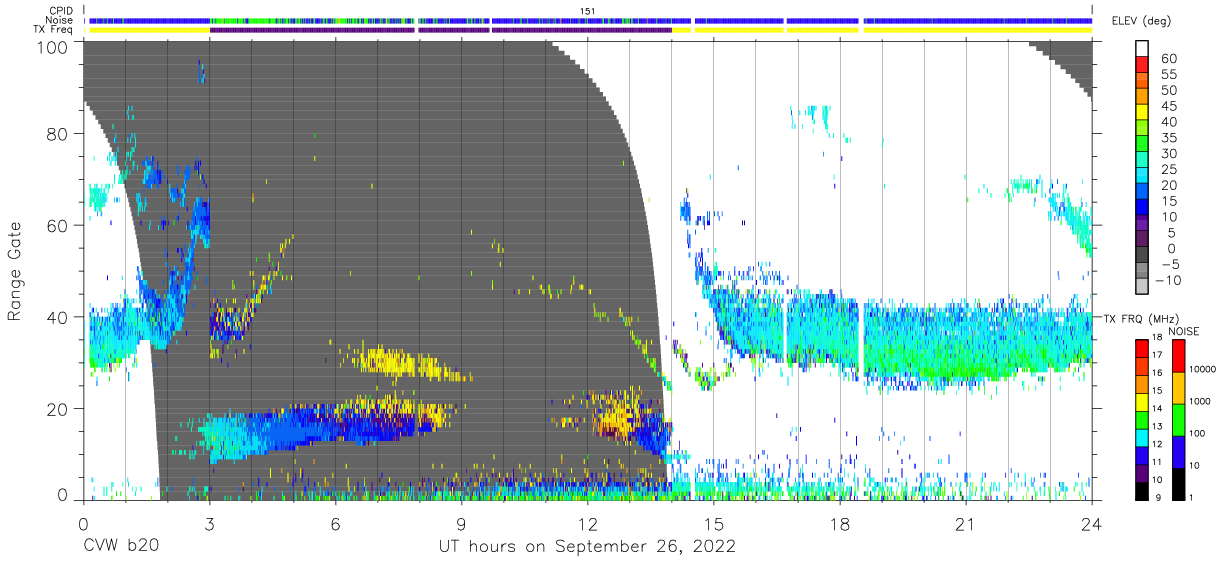Click Range Gate tick label 60
Screen dimensions: 1228x567
tap(59, 226)
